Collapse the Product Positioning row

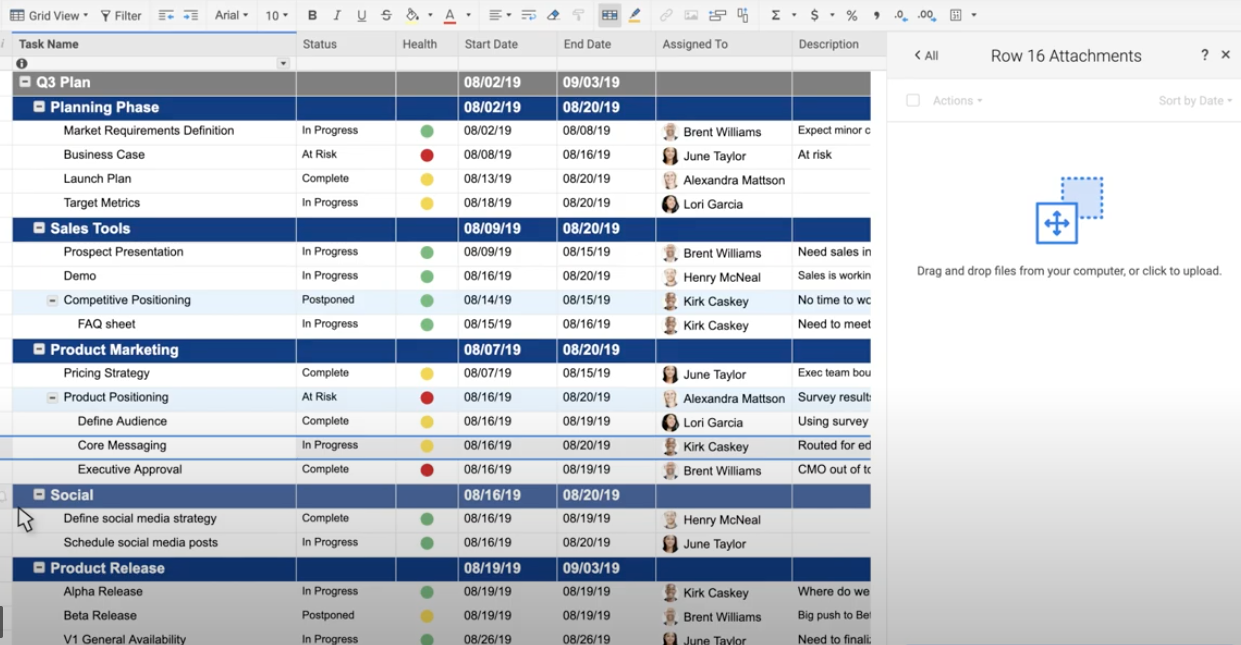(x=53, y=398)
